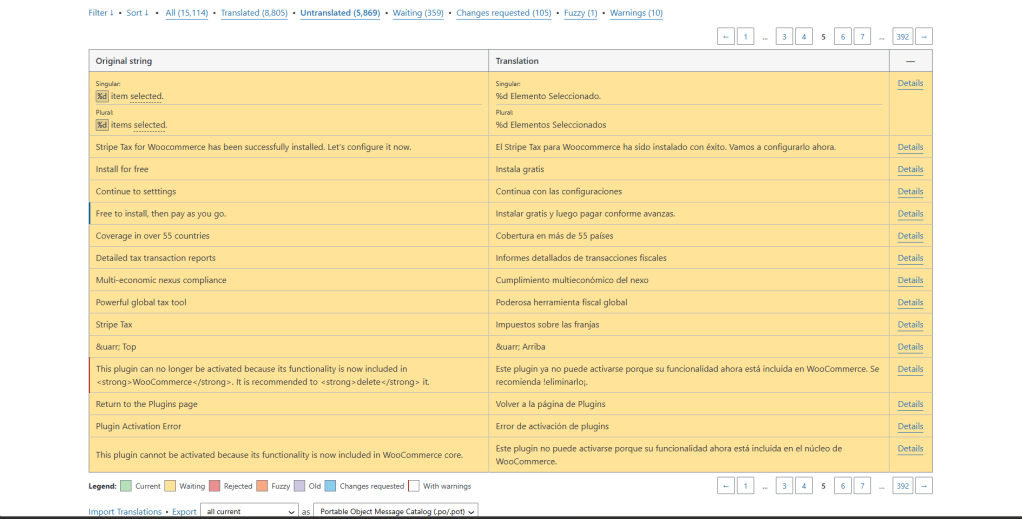Go to page 392 in pagination below table
1022x519 pixels.
[902, 486]
